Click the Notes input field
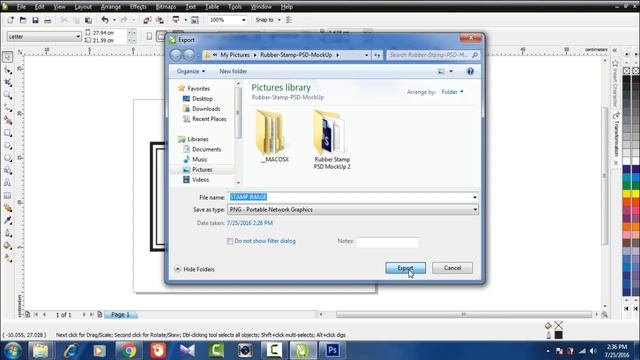The image size is (640, 360). (x=387, y=242)
